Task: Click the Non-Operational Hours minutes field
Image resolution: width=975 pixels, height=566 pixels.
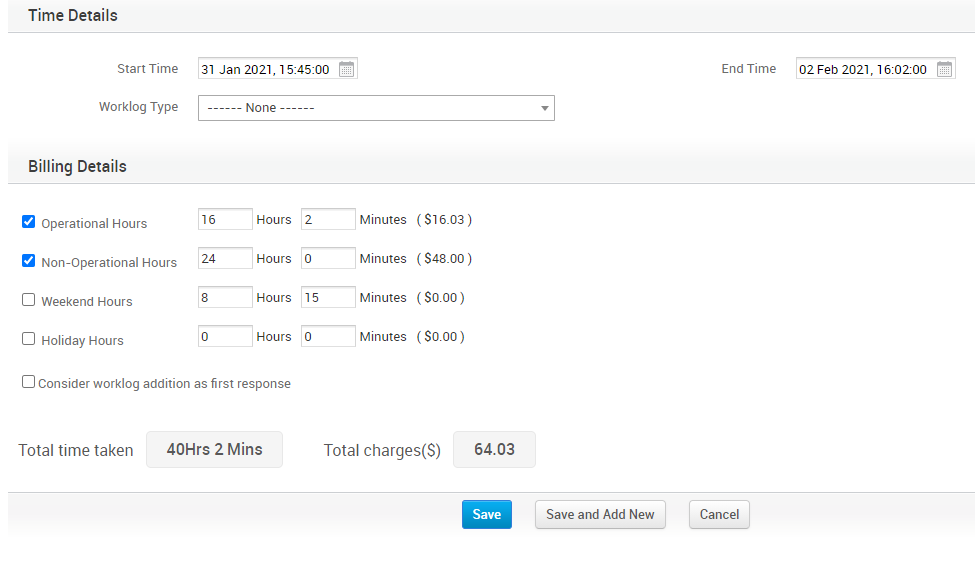Action: pyautogui.click(x=328, y=258)
